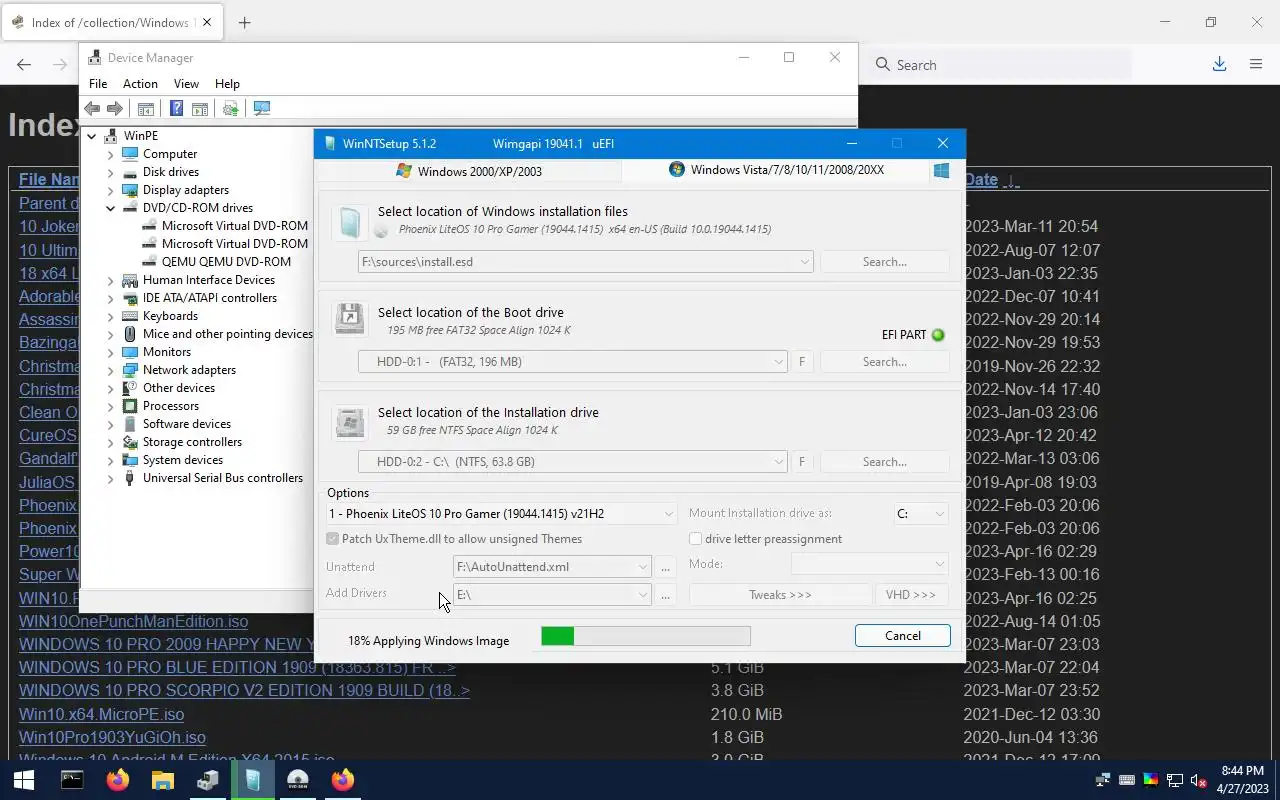Screen dimensions: 1280x800
Task: Open a new browser tab with plus
Action: click(x=244, y=22)
